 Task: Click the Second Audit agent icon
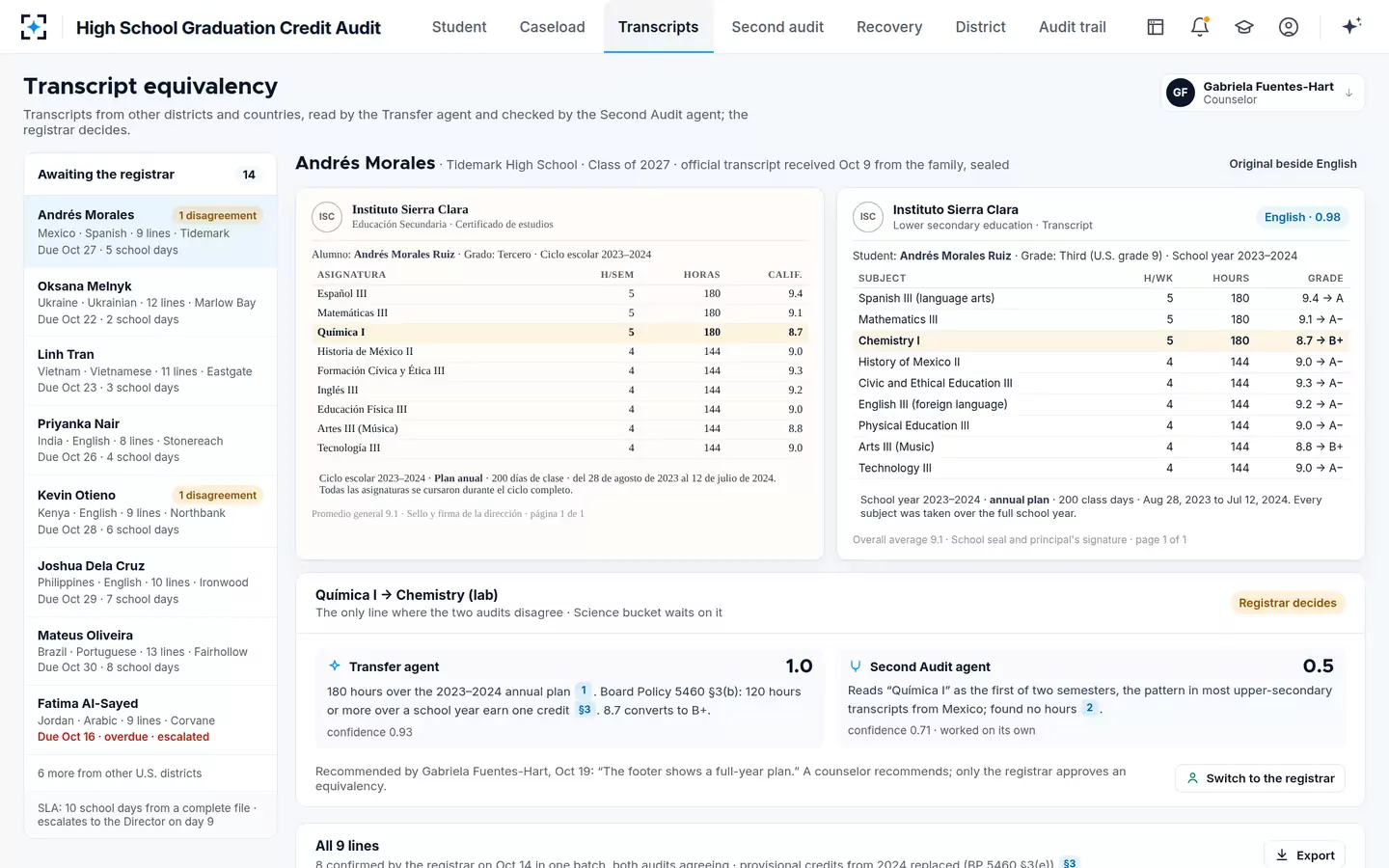(x=856, y=666)
